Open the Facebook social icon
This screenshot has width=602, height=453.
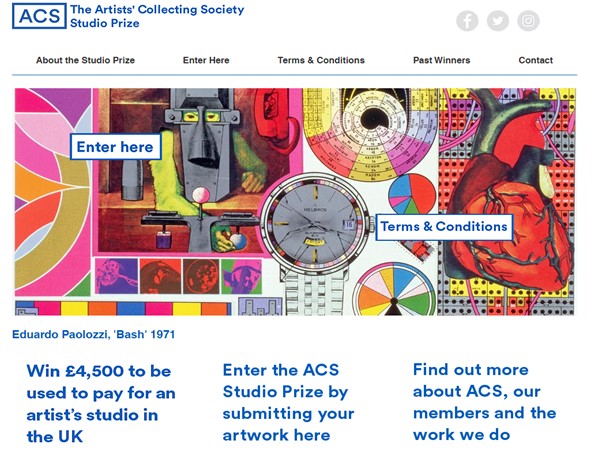point(467,20)
